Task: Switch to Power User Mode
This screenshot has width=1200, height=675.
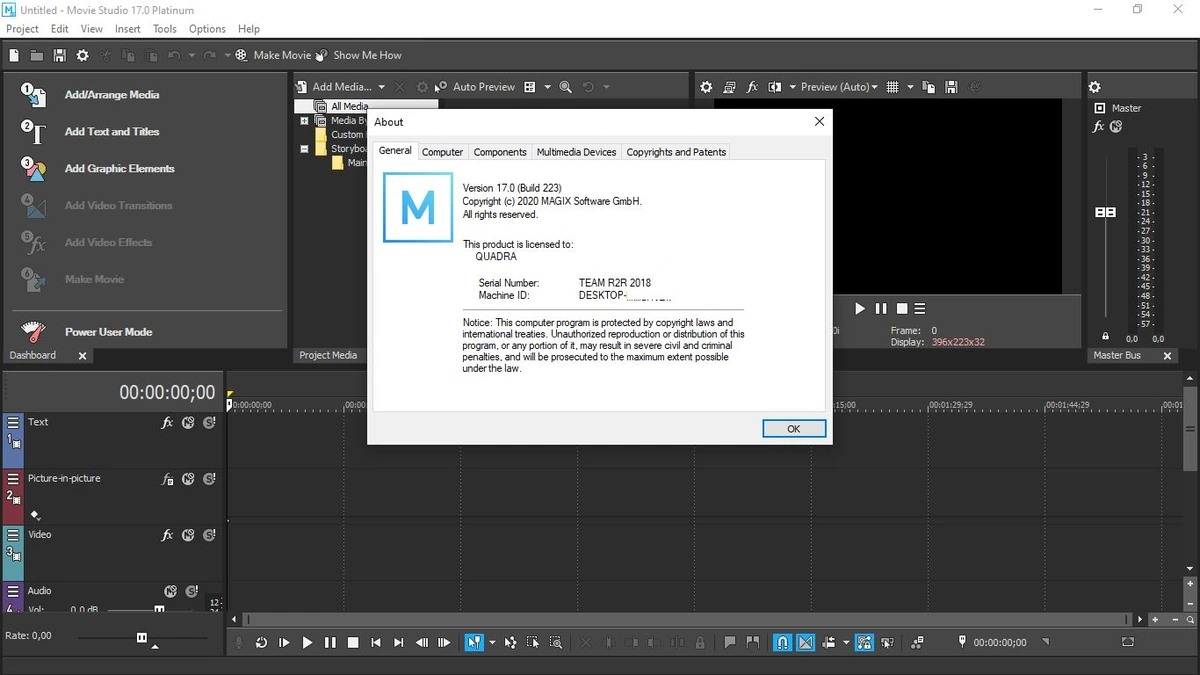Action: point(108,332)
